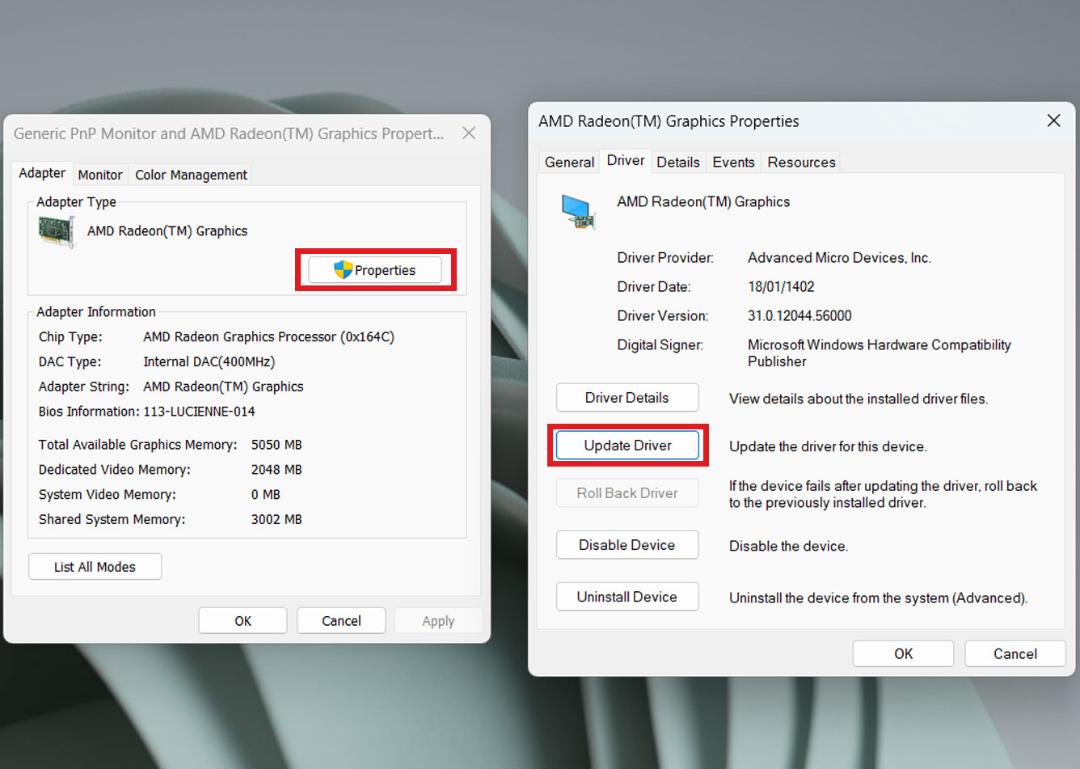Select the Chip Type value 0x164C text
Viewport: 1080px width, 769px height.
[x=269, y=337]
